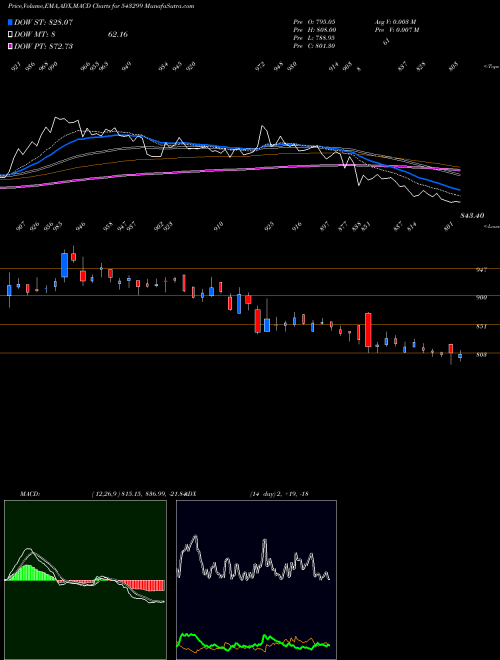
Task: Click the tall ADX line peak near panel start
Action: click(x=195, y=536)
